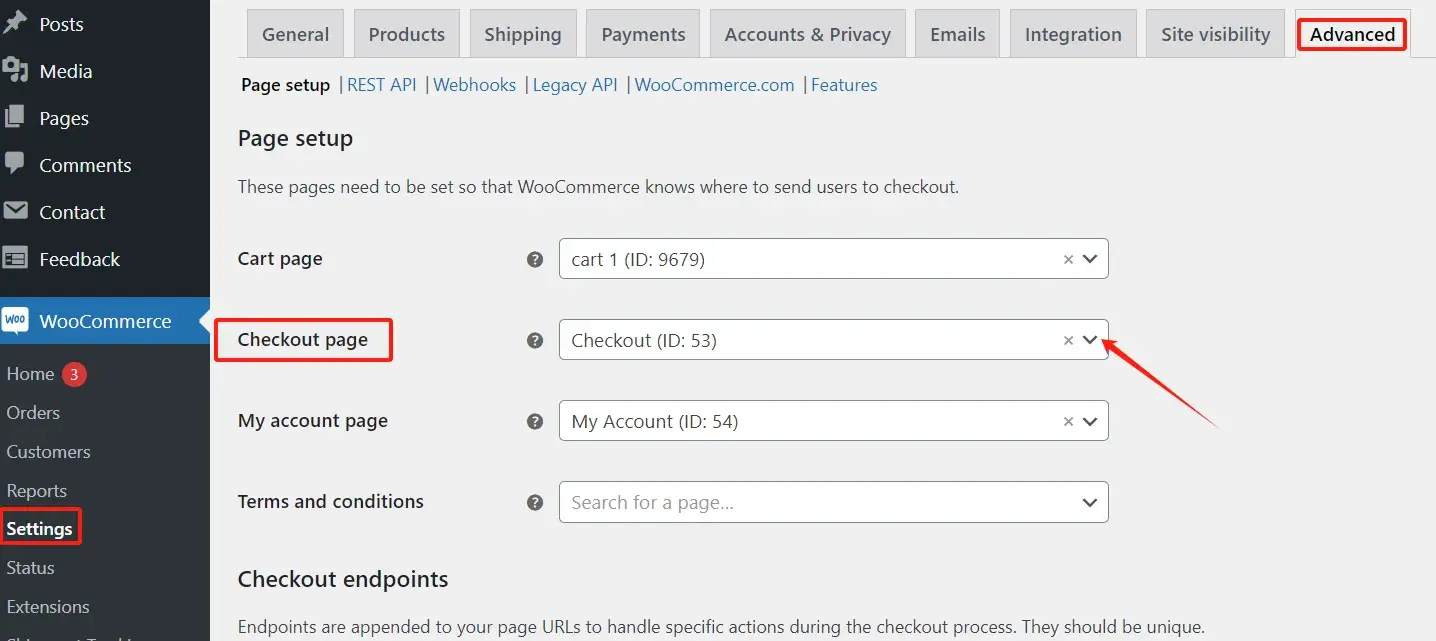This screenshot has height=641, width=1436.
Task: Click the help icon beside My account page
Action: click(535, 421)
